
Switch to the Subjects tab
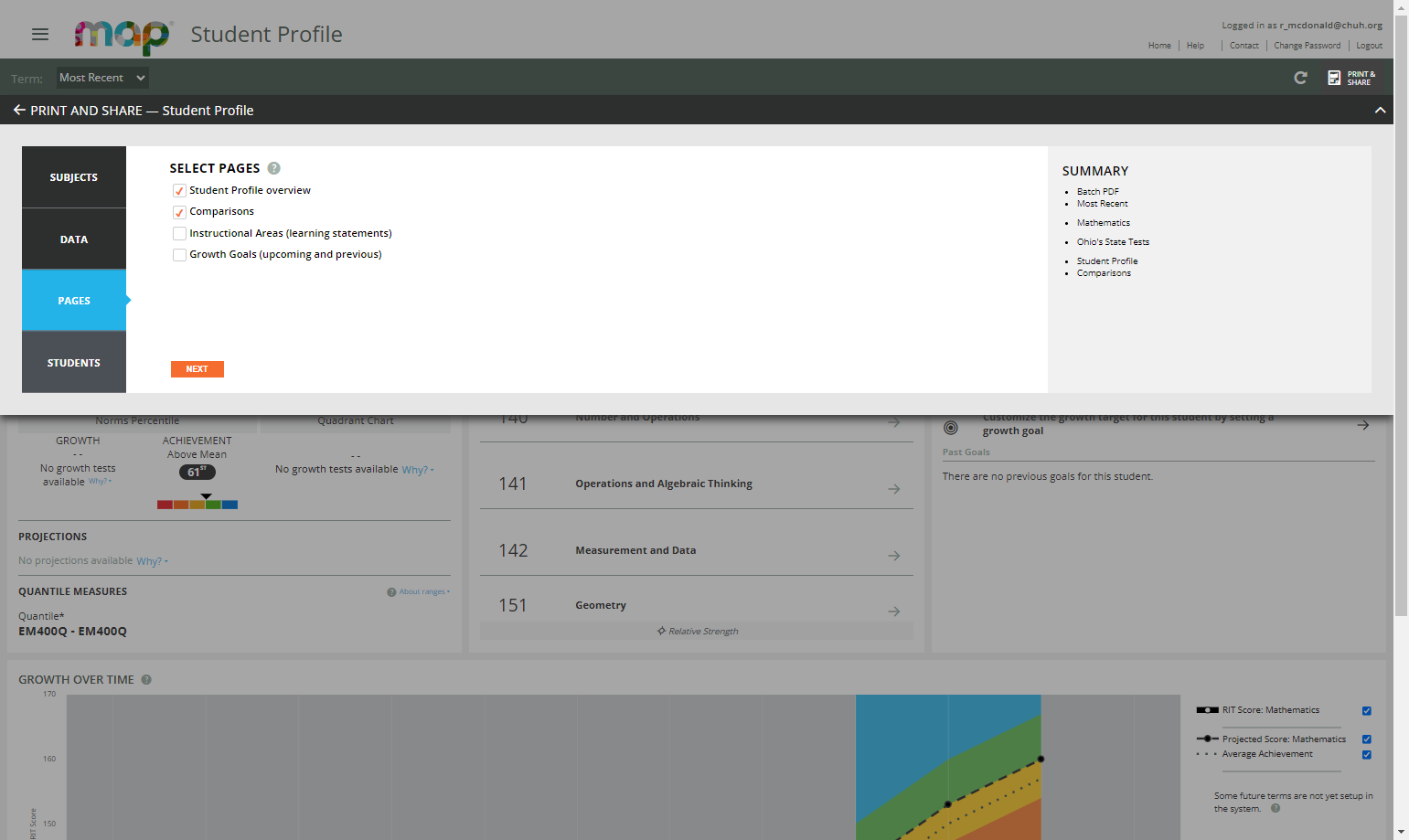pos(74,177)
